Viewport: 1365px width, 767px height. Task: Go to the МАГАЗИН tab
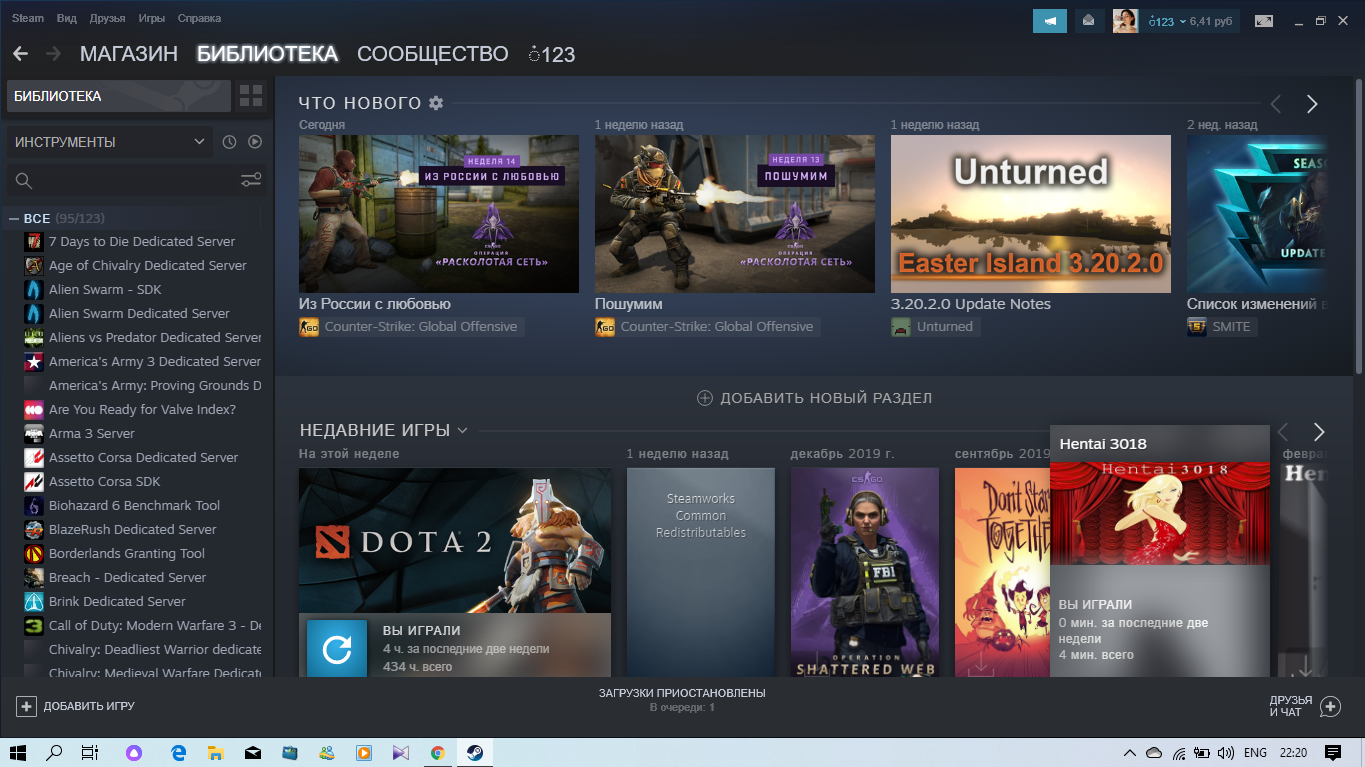pyautogui.click(x=129, y=54)
